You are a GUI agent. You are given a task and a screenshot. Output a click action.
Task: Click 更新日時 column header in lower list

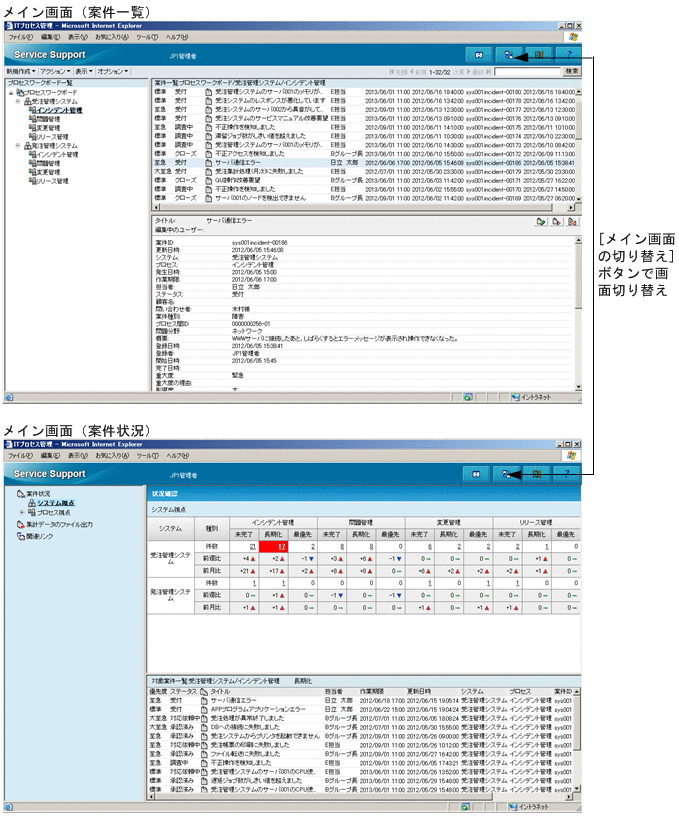coord(419,692)
